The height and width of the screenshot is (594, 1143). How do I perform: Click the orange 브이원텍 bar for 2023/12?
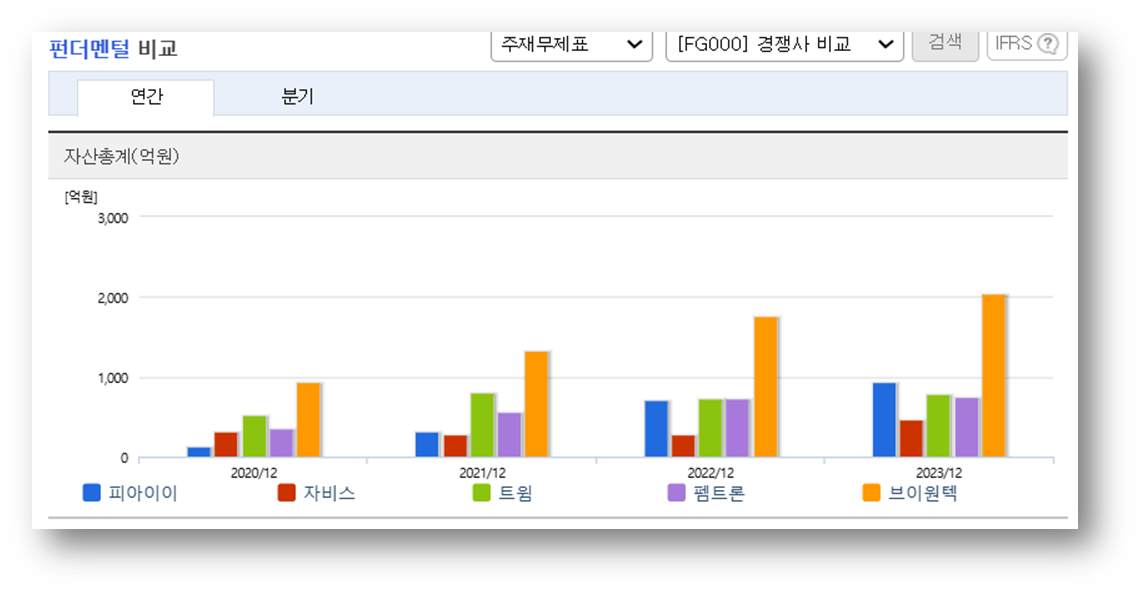tap(994, 376)
